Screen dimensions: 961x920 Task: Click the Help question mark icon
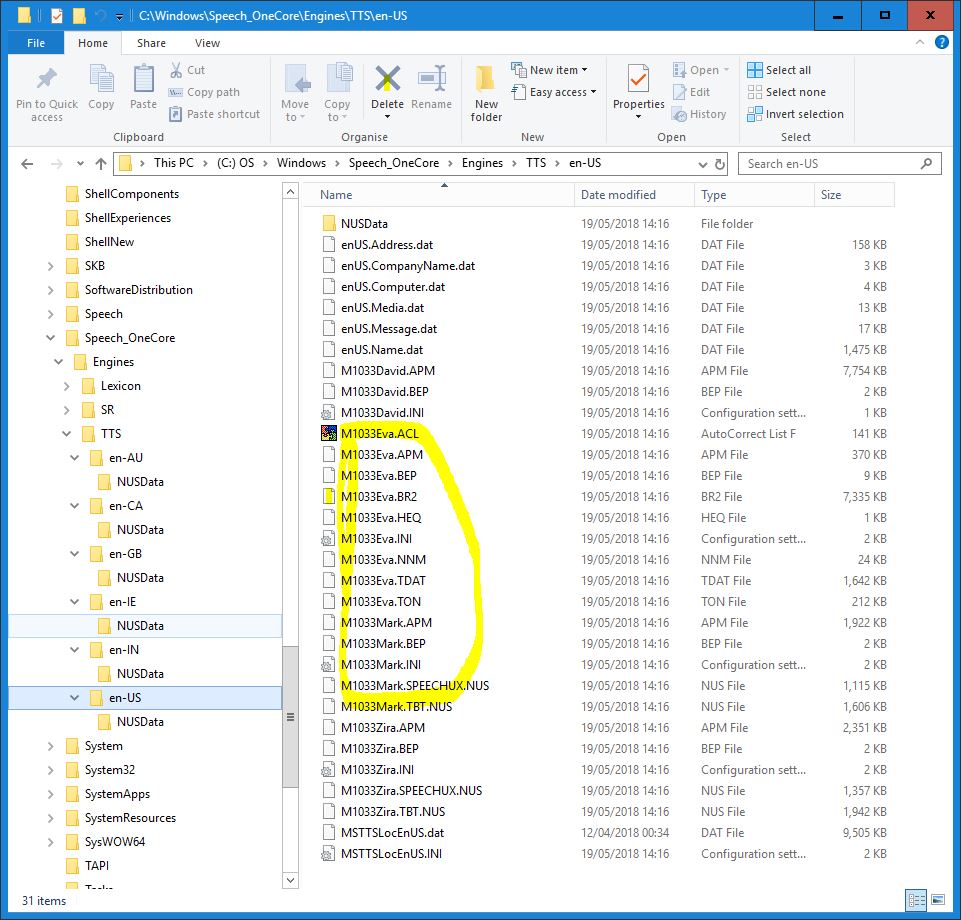pos(941,42)
